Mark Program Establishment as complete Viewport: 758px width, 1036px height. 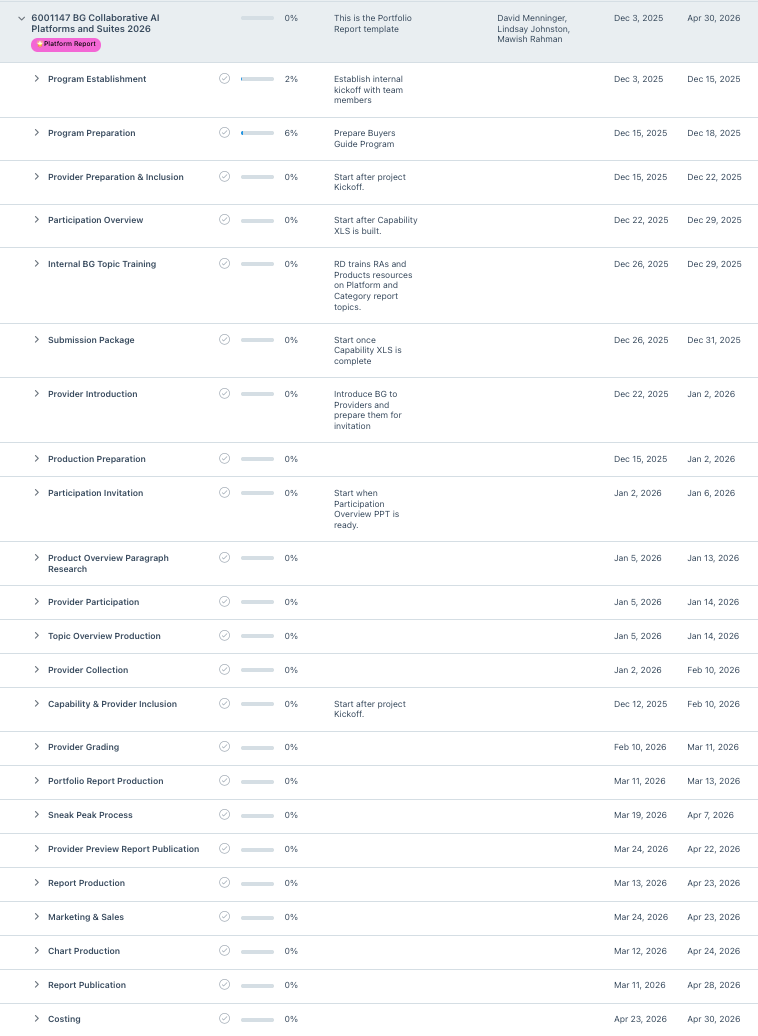coord(224,79)
